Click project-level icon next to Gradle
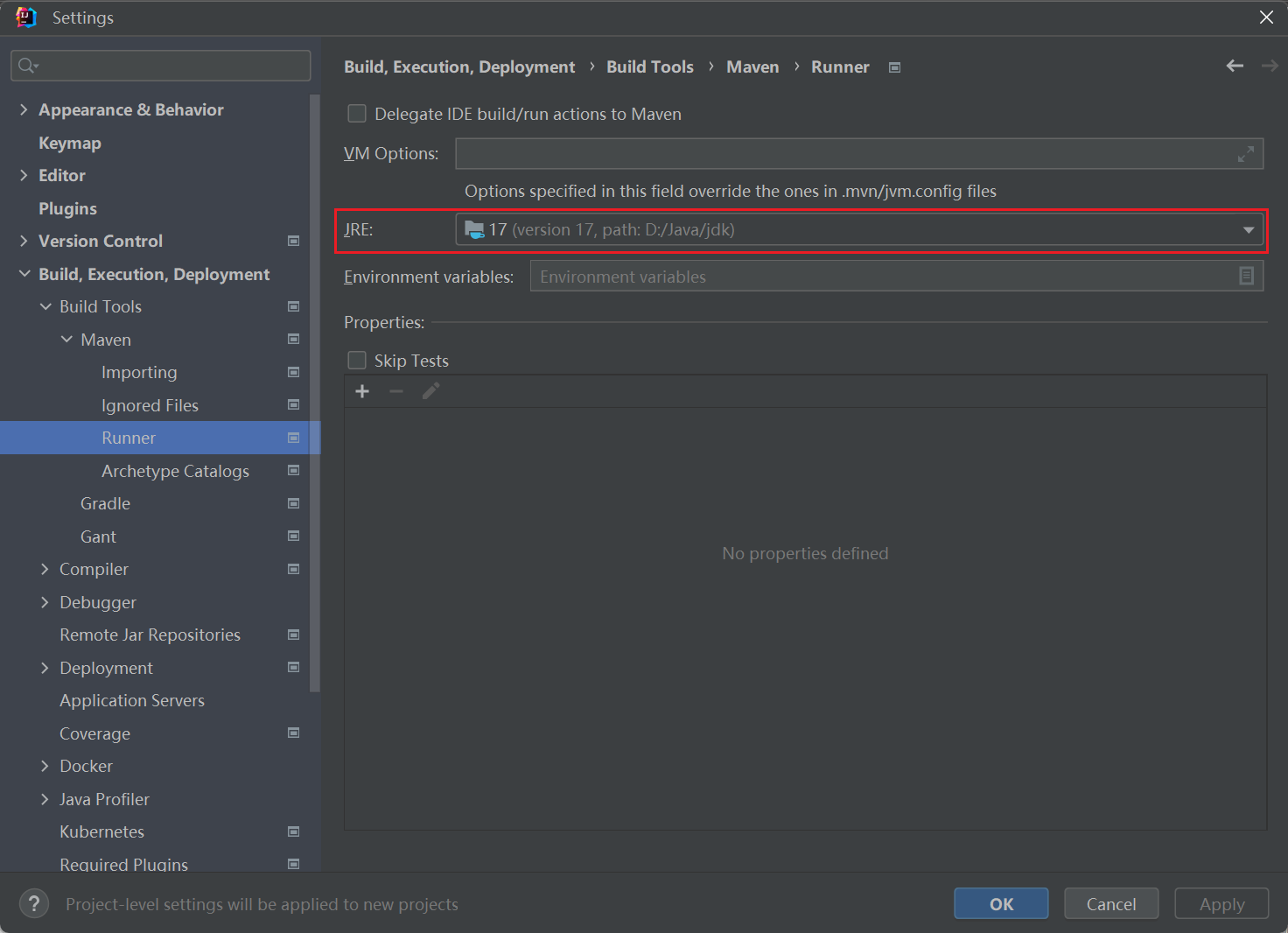Image resolution: width=1288 pixels, height=933 pixels. 294,503
